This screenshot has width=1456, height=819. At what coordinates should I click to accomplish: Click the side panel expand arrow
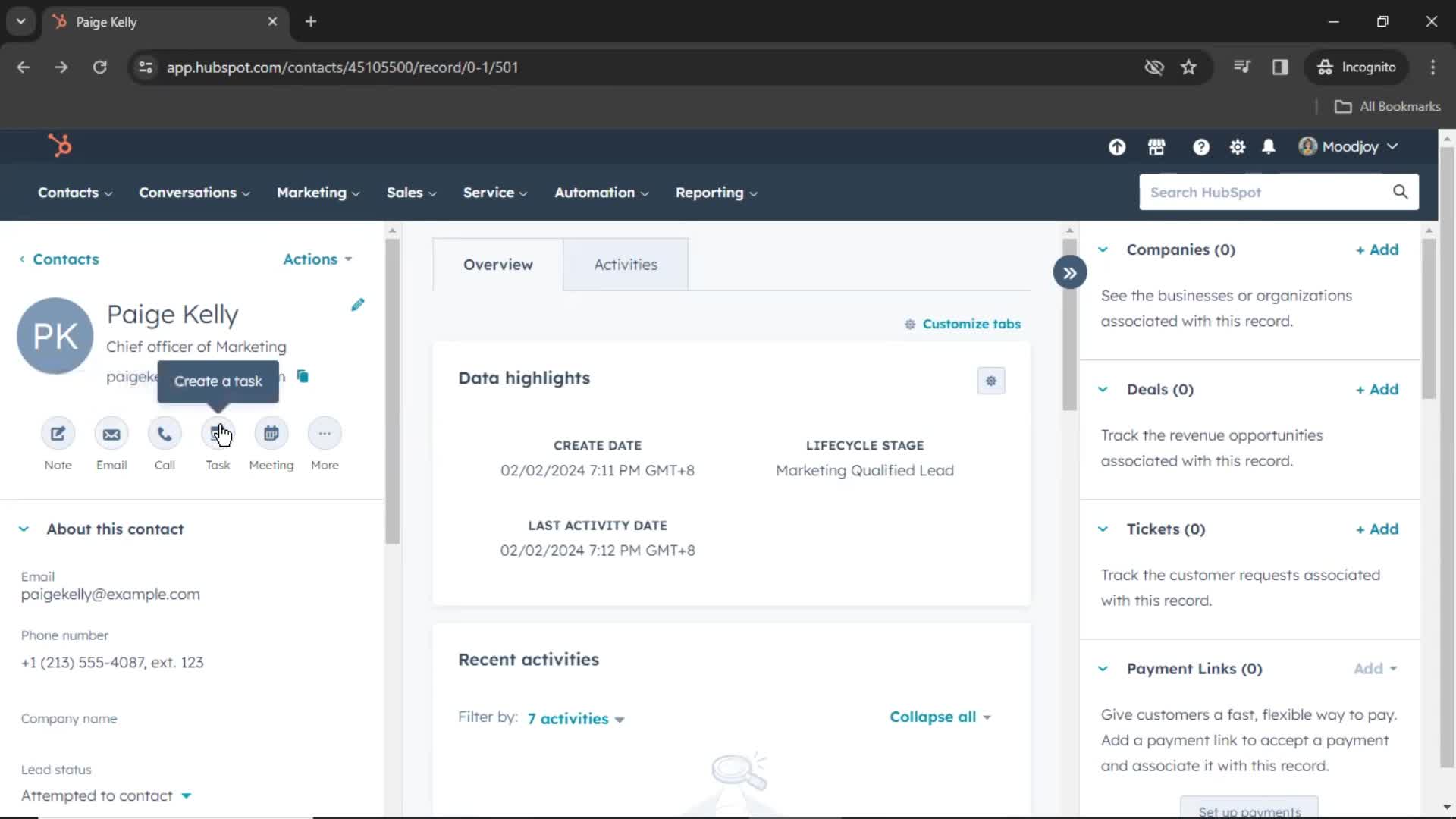pyautogui.click(x=1069, y=273)
